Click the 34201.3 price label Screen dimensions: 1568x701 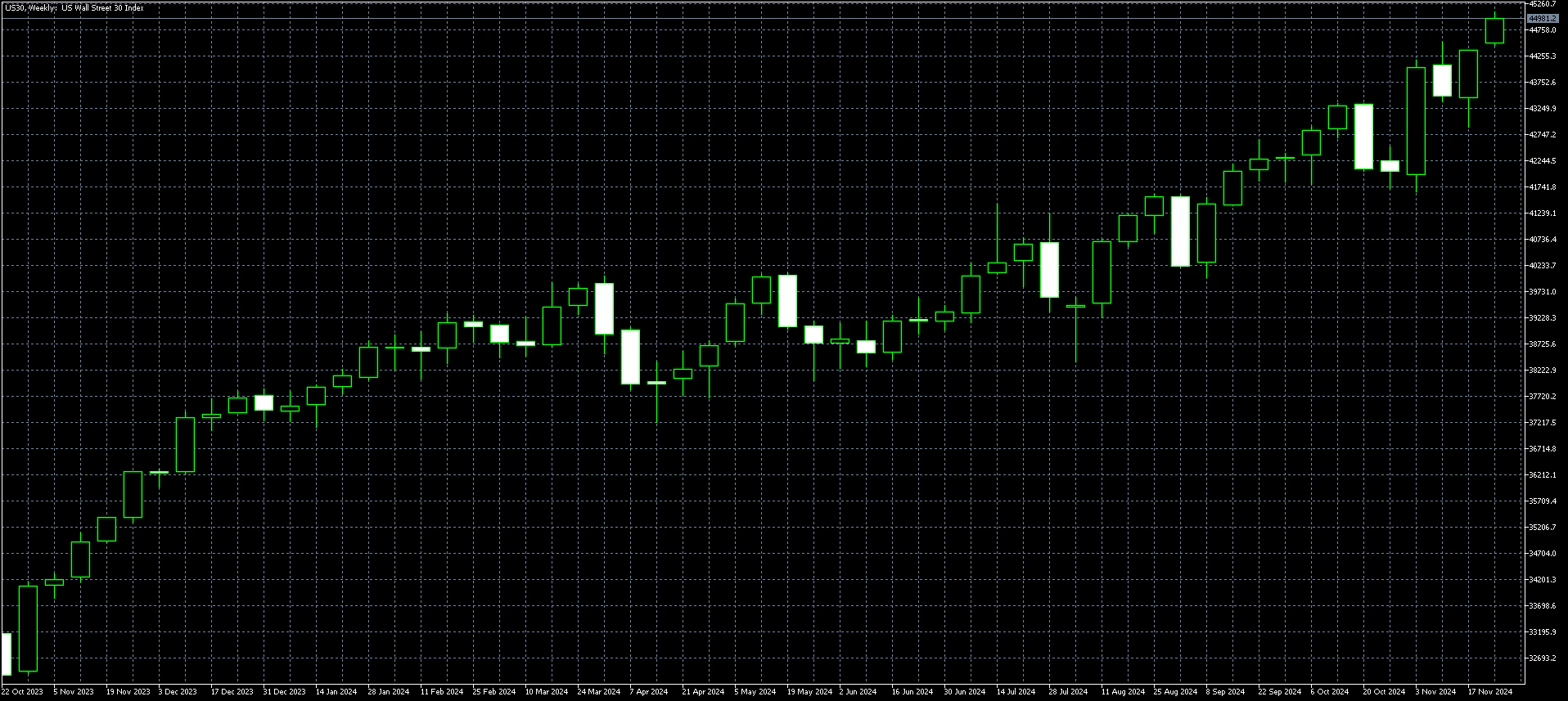(1543, 580)
